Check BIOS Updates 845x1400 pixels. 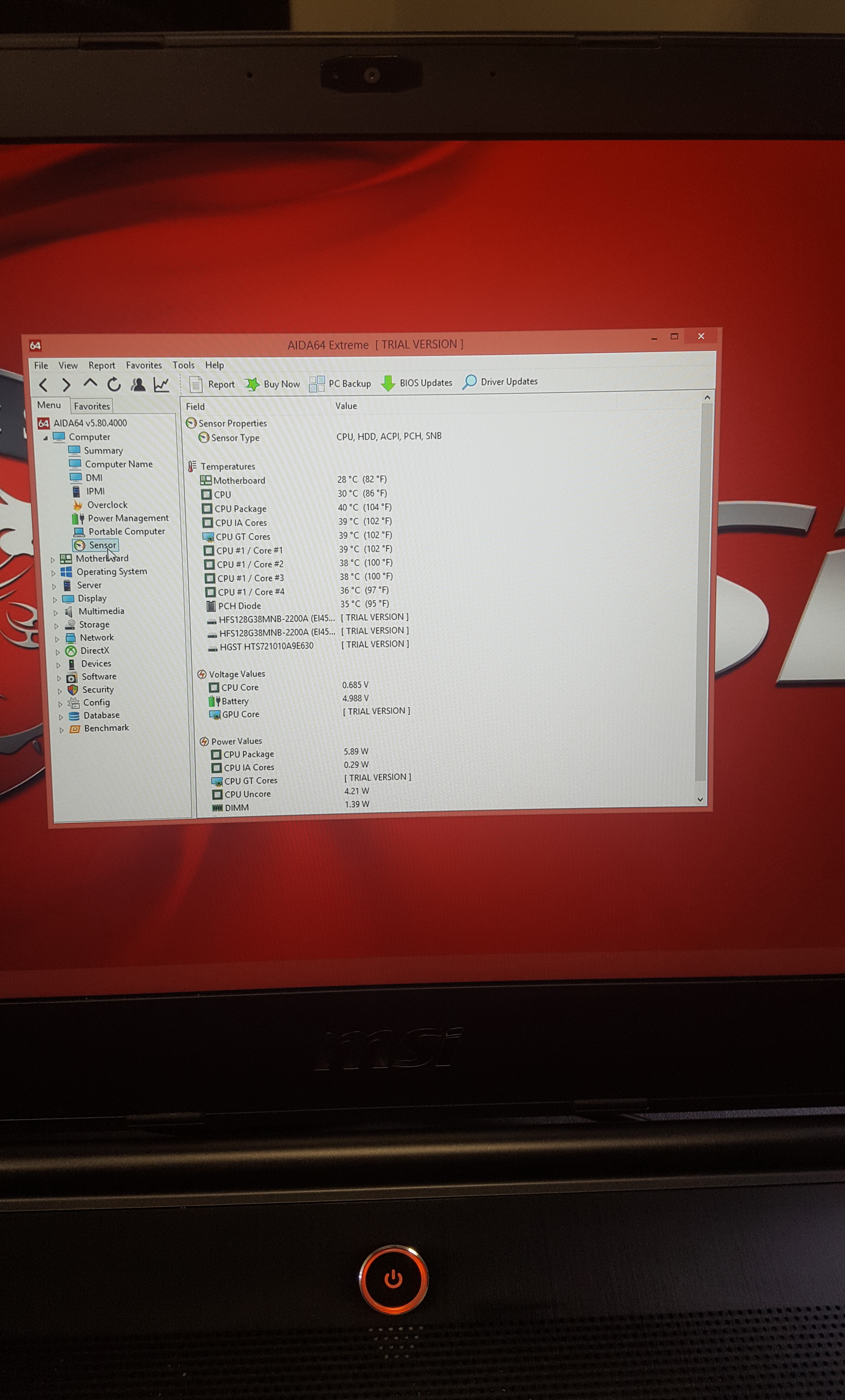(x=417, y=383)
